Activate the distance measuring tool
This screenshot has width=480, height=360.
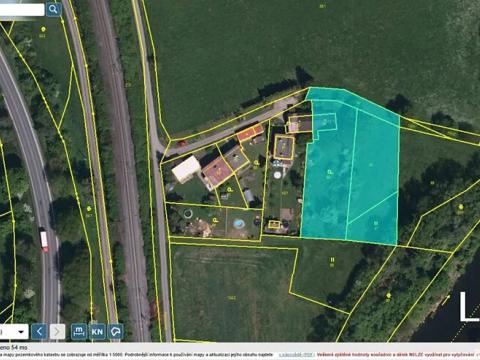point(79,331)
